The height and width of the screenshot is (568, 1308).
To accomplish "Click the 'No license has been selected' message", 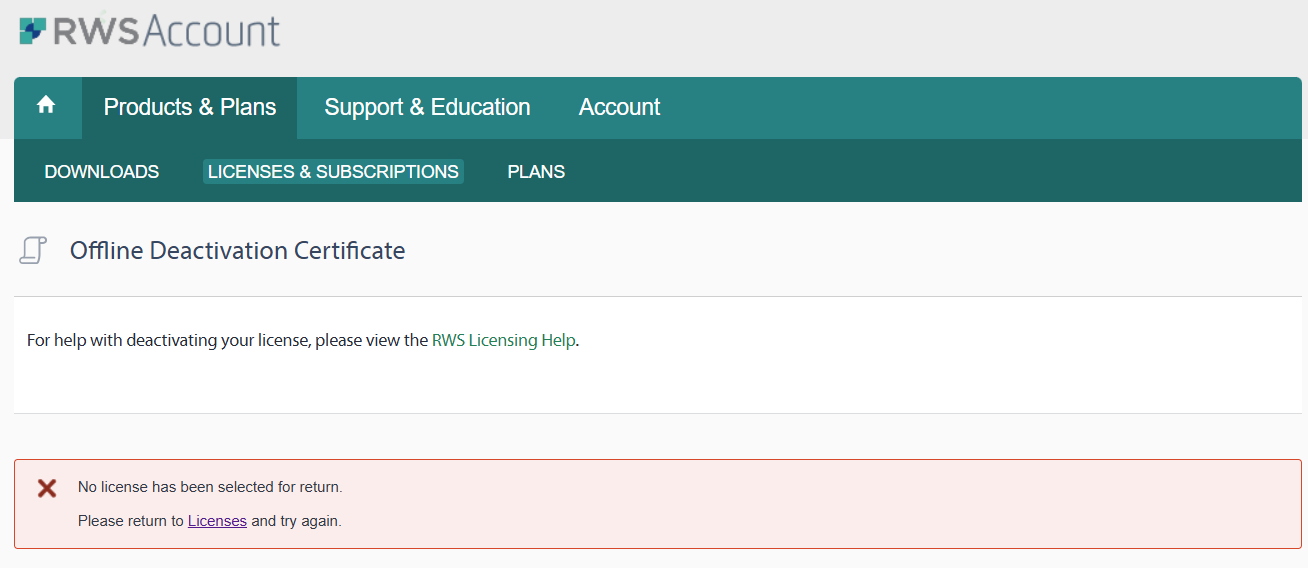I will (210, 487).
